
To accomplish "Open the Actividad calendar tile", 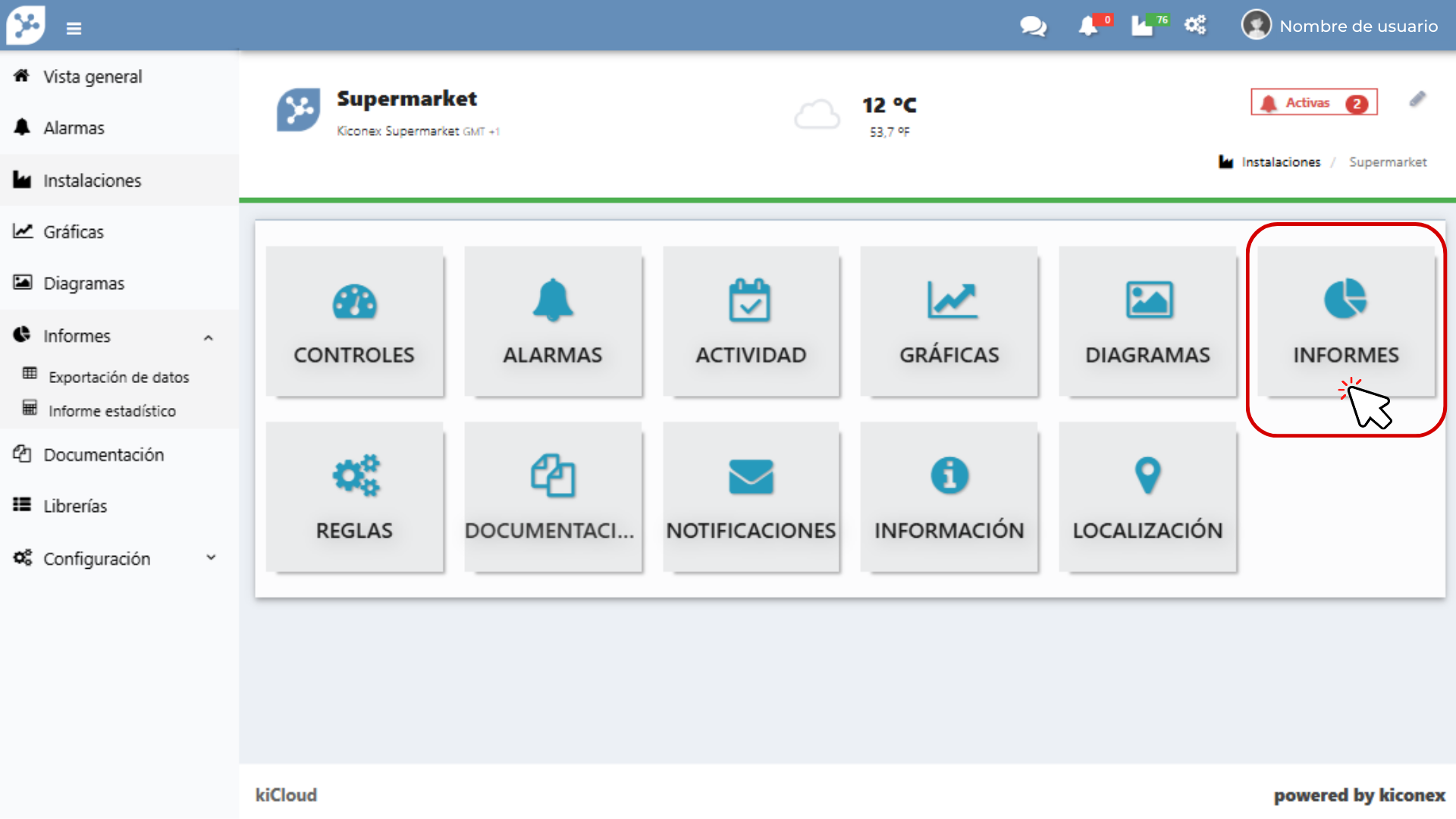I will coord(751,321).
